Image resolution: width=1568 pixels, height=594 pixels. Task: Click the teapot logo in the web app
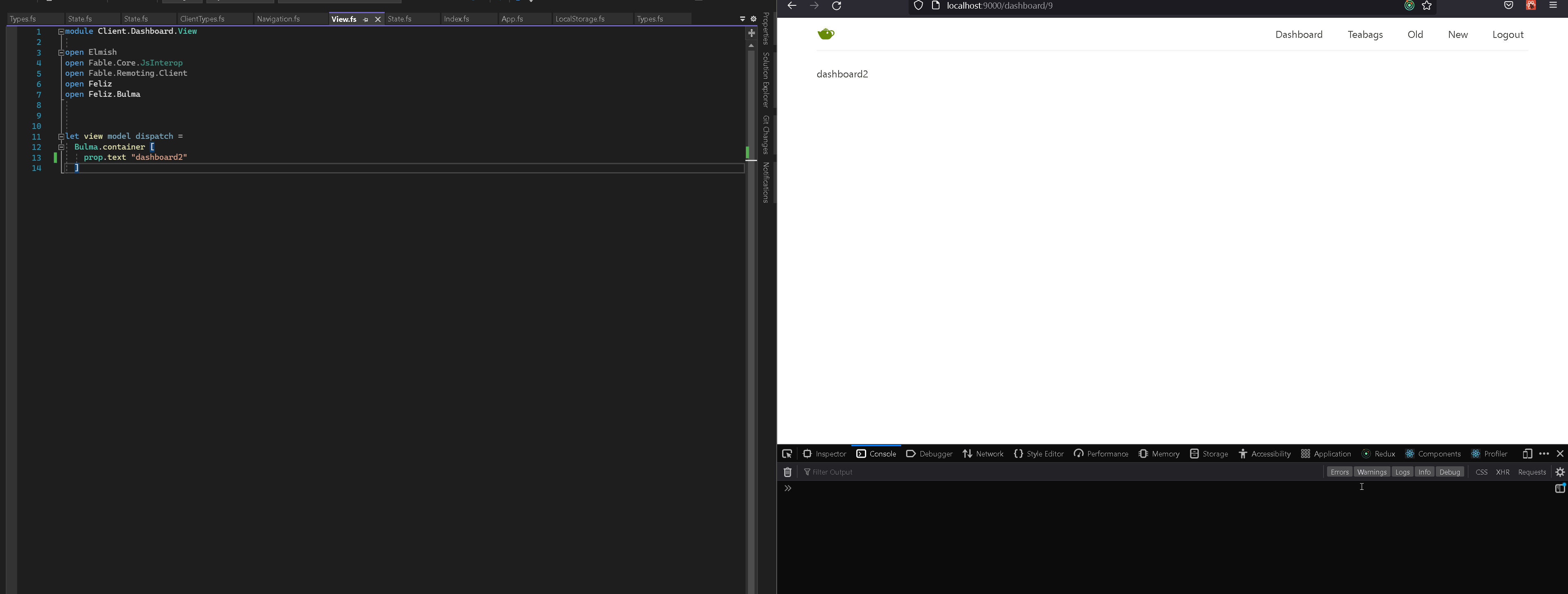tap(826, 34)
